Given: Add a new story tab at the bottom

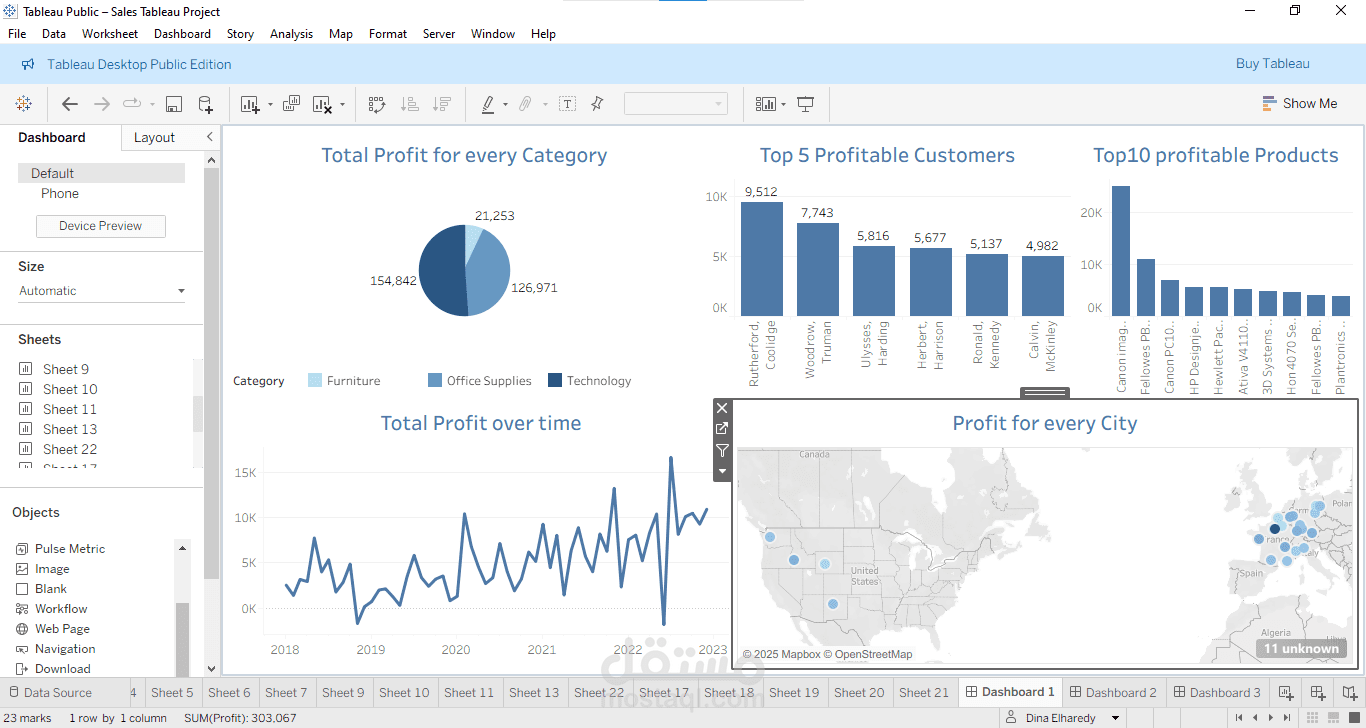Looking at the screenshot, I should tap(1350, 692).
